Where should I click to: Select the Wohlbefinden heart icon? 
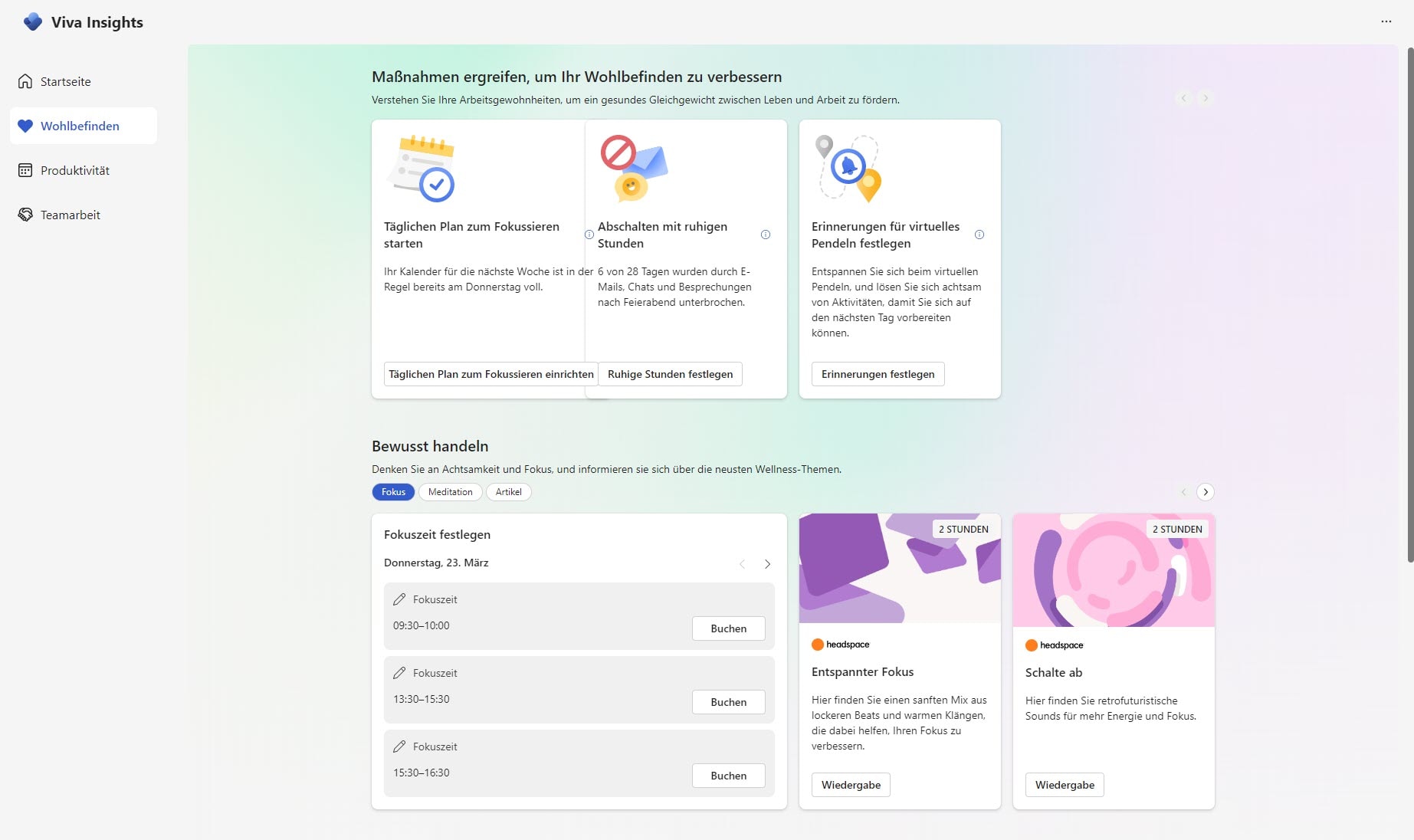25,126
